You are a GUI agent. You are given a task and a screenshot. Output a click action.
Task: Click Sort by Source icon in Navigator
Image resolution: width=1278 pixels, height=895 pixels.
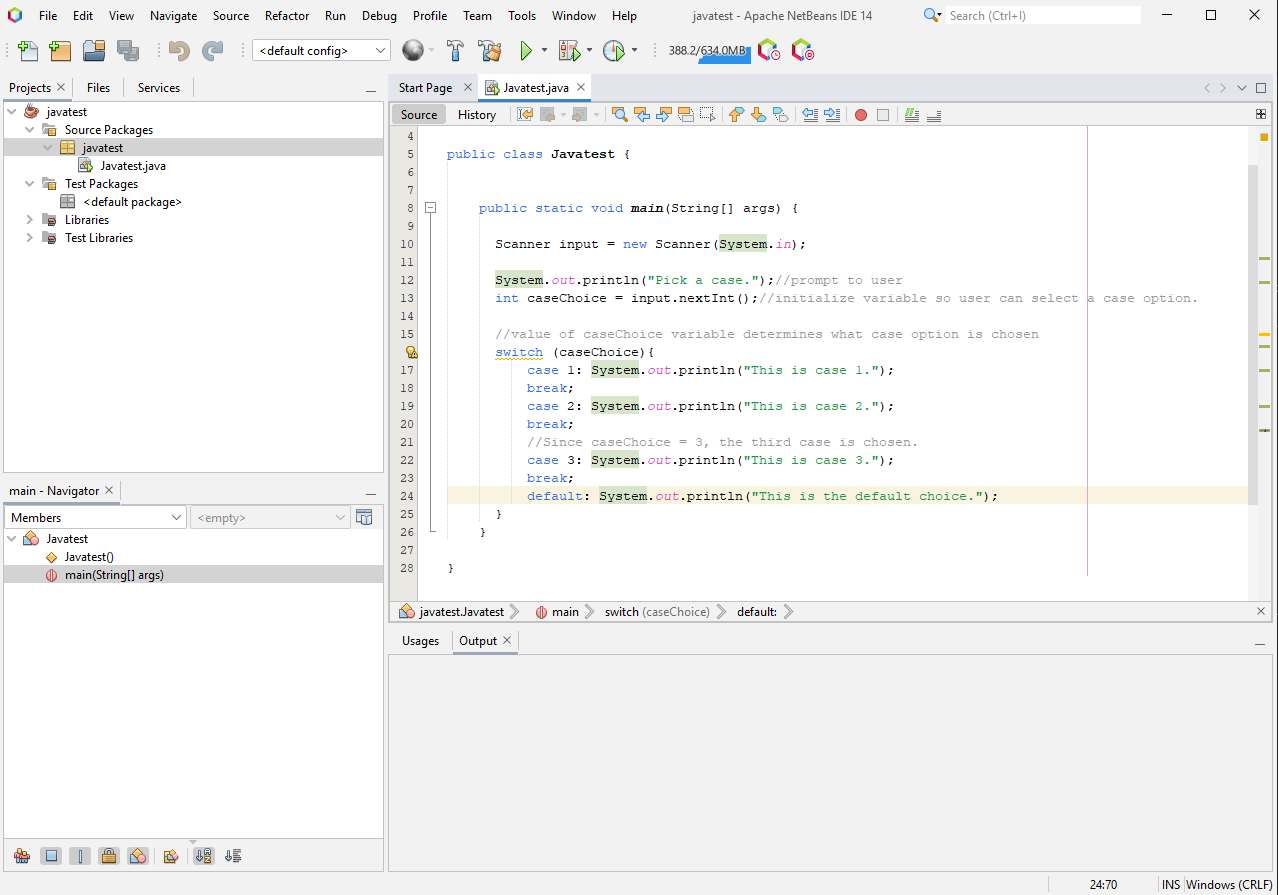click(x=233, y=856)
